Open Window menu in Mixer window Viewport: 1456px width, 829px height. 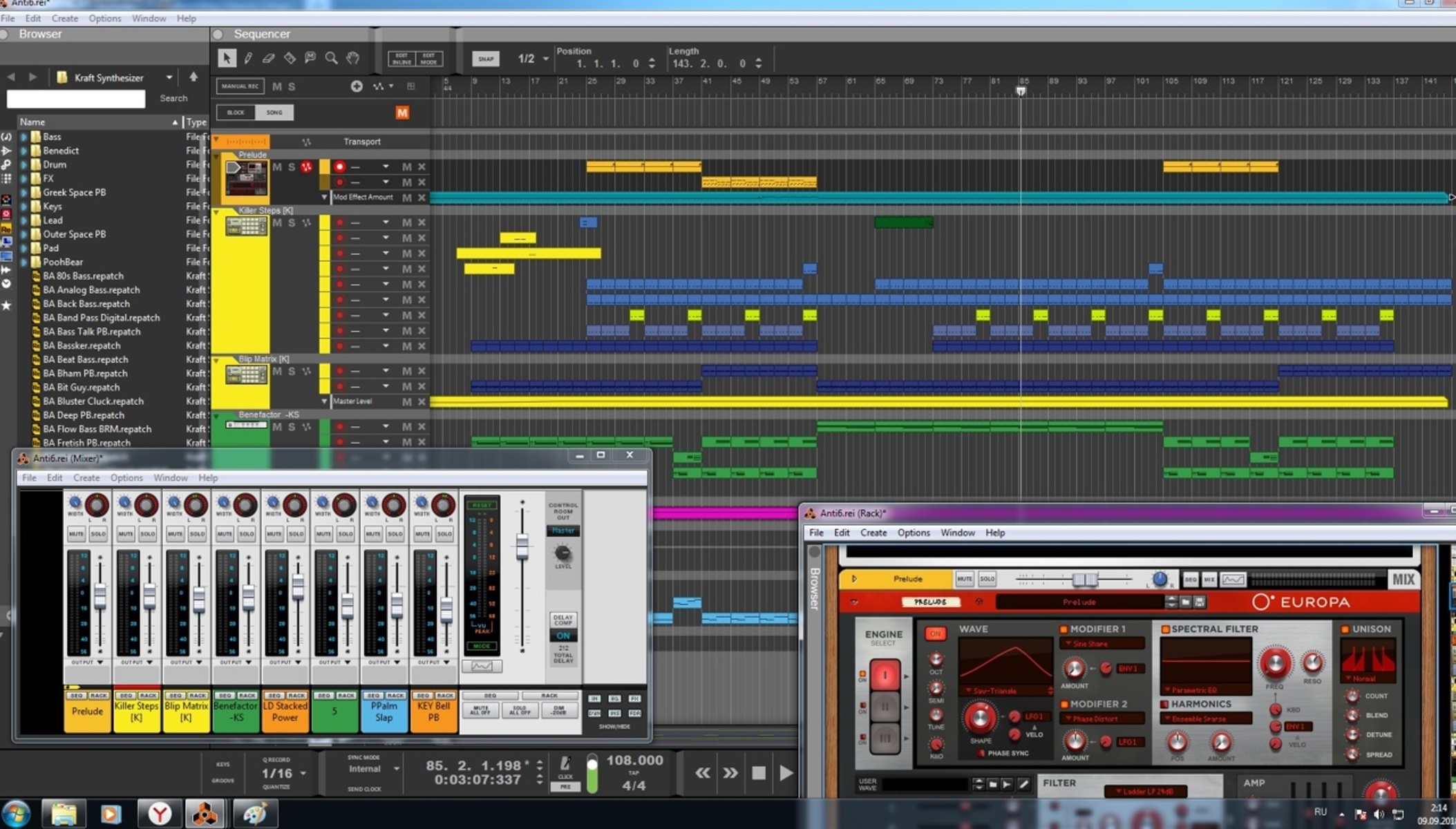pos(171,477)
